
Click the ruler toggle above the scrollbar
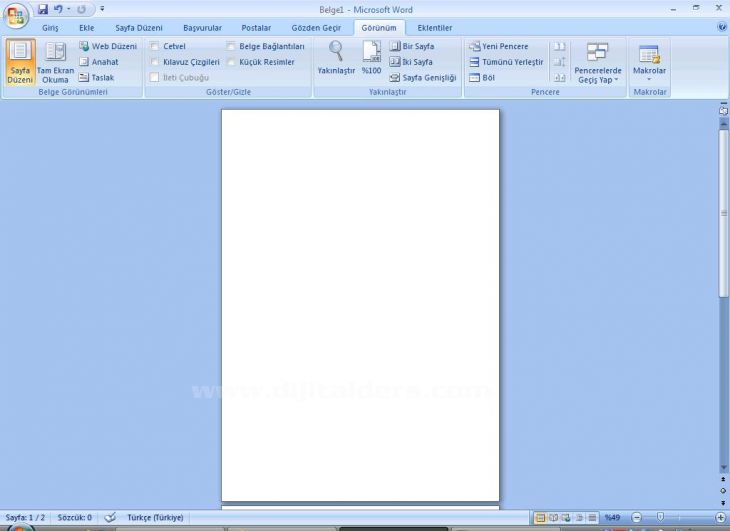[723, 110]
